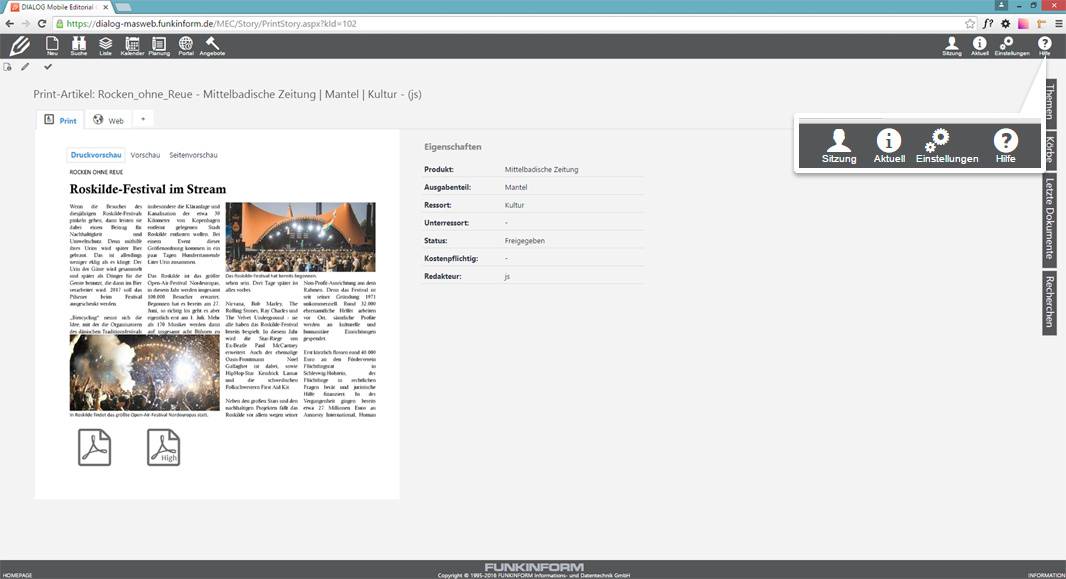Image resolution: width=1066 pixels, height=579 pixels.
Task: Add a channel with the plus tab
Action: (143, 120)
